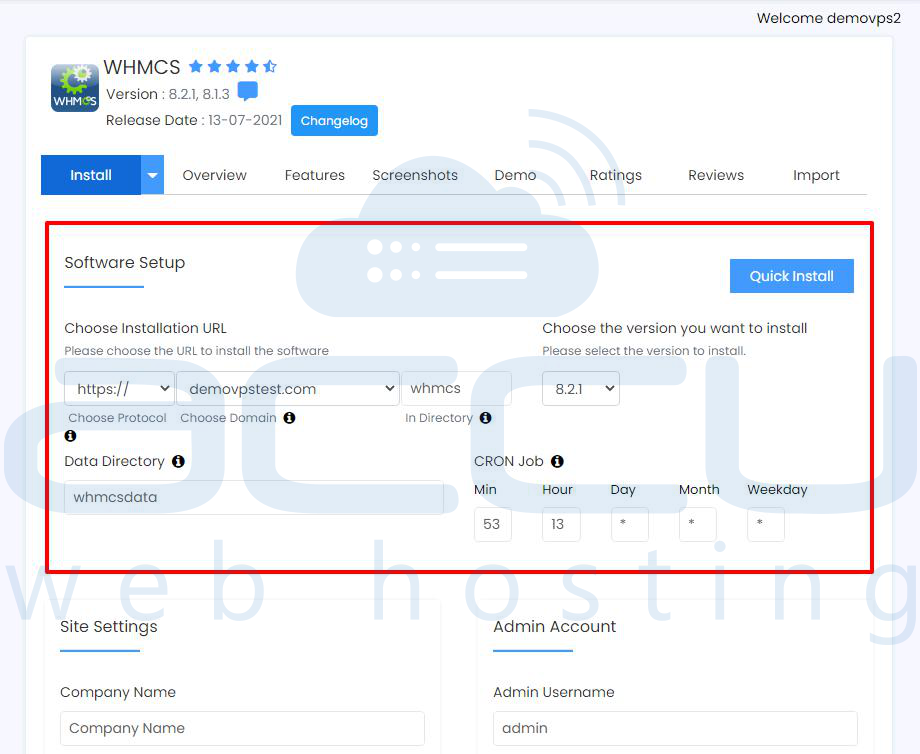Image resolution: width=920 pixels, height=754 pixels.
Task: Click the Changelog button
Action: click(x=334, y=120)
